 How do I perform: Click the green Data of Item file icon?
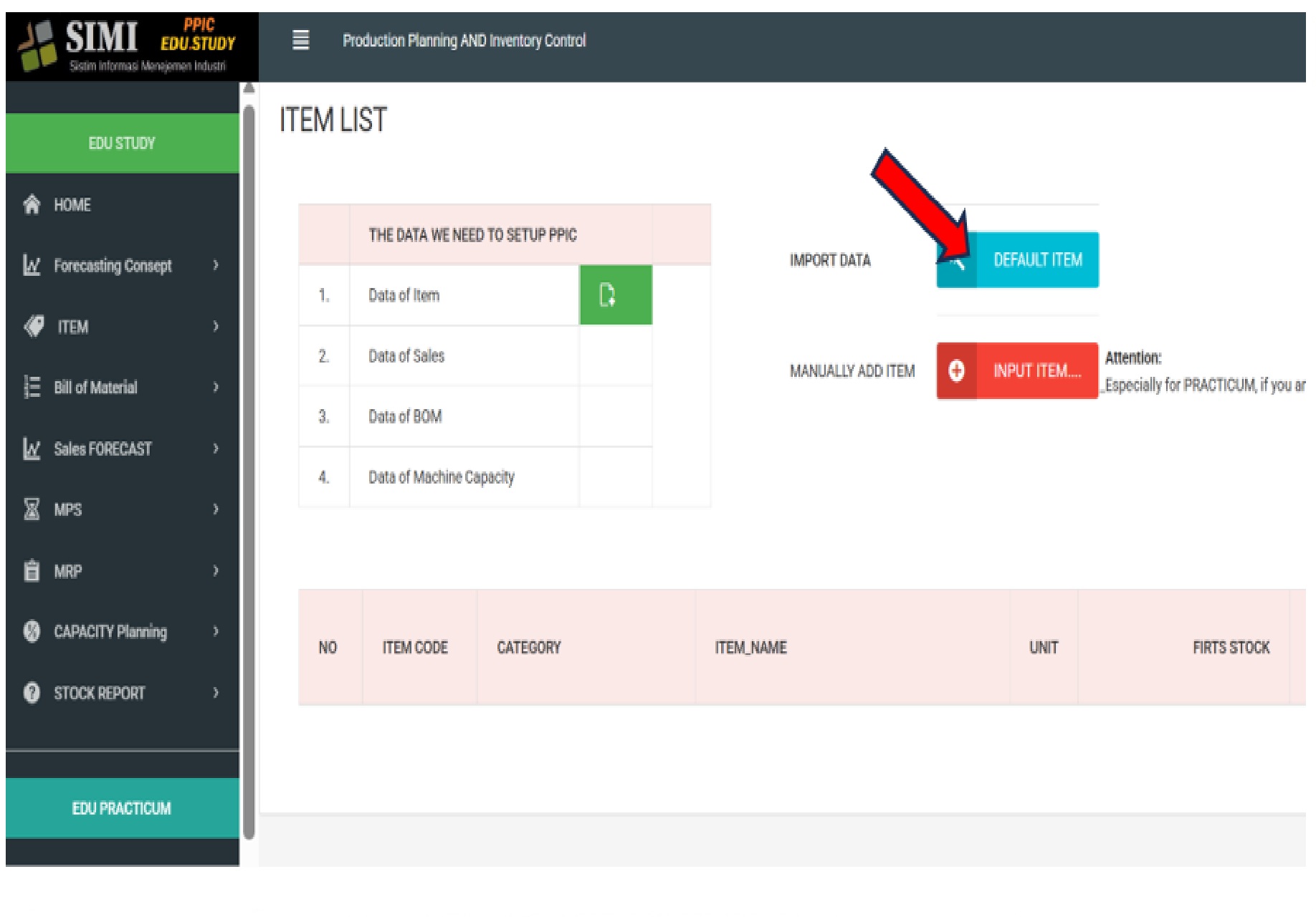pyautogui.click(x=615, y=295)
